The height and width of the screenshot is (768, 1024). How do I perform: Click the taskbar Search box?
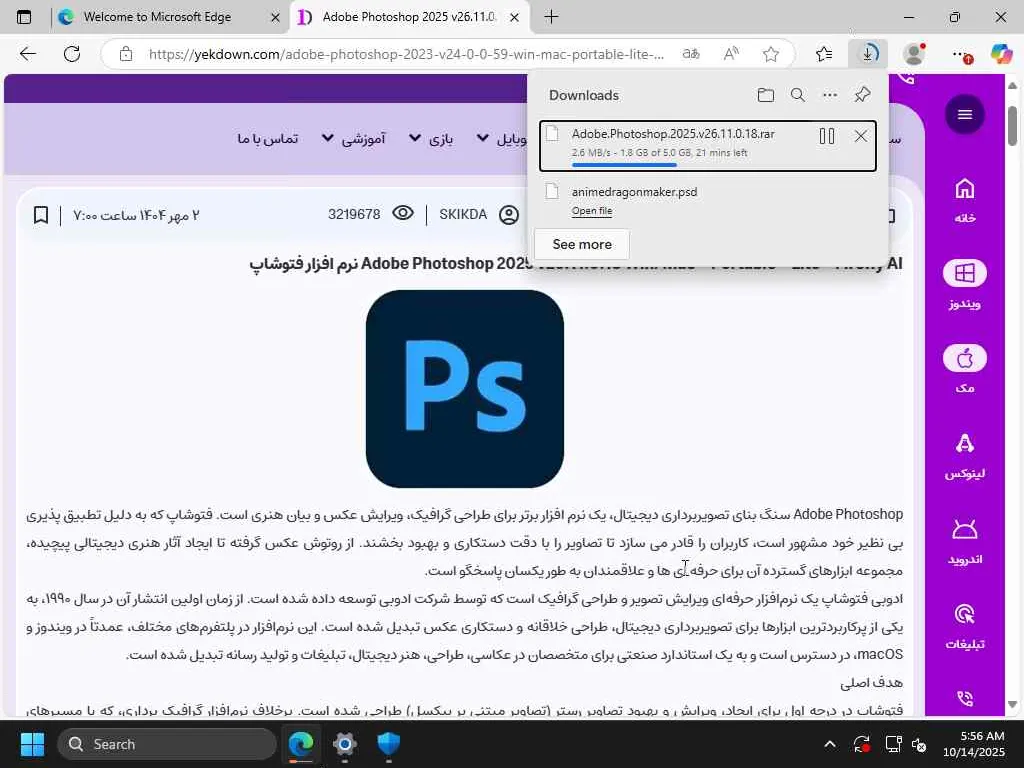(x=167, y=744)
